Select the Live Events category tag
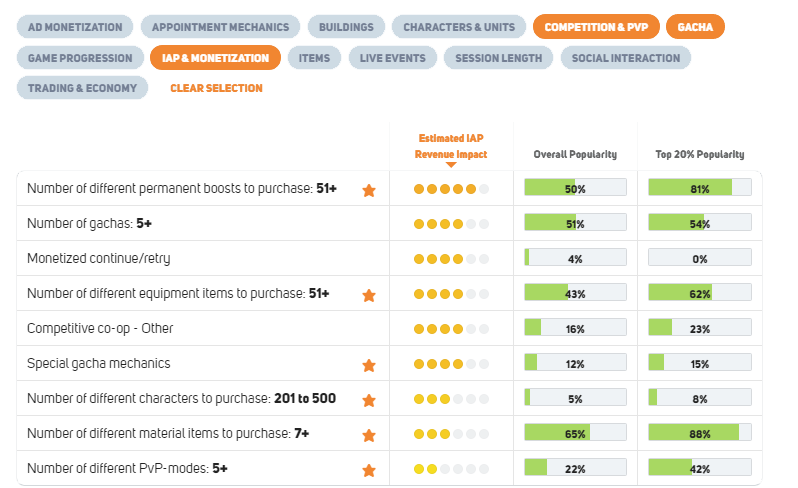Image resolution: width=798 pixels, height=488 pixels. pos(392,58)
